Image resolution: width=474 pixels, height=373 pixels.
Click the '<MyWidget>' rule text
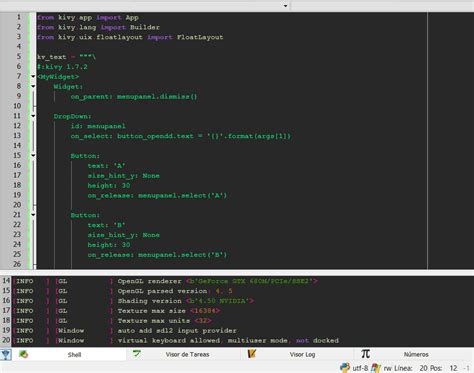(58, 77)
